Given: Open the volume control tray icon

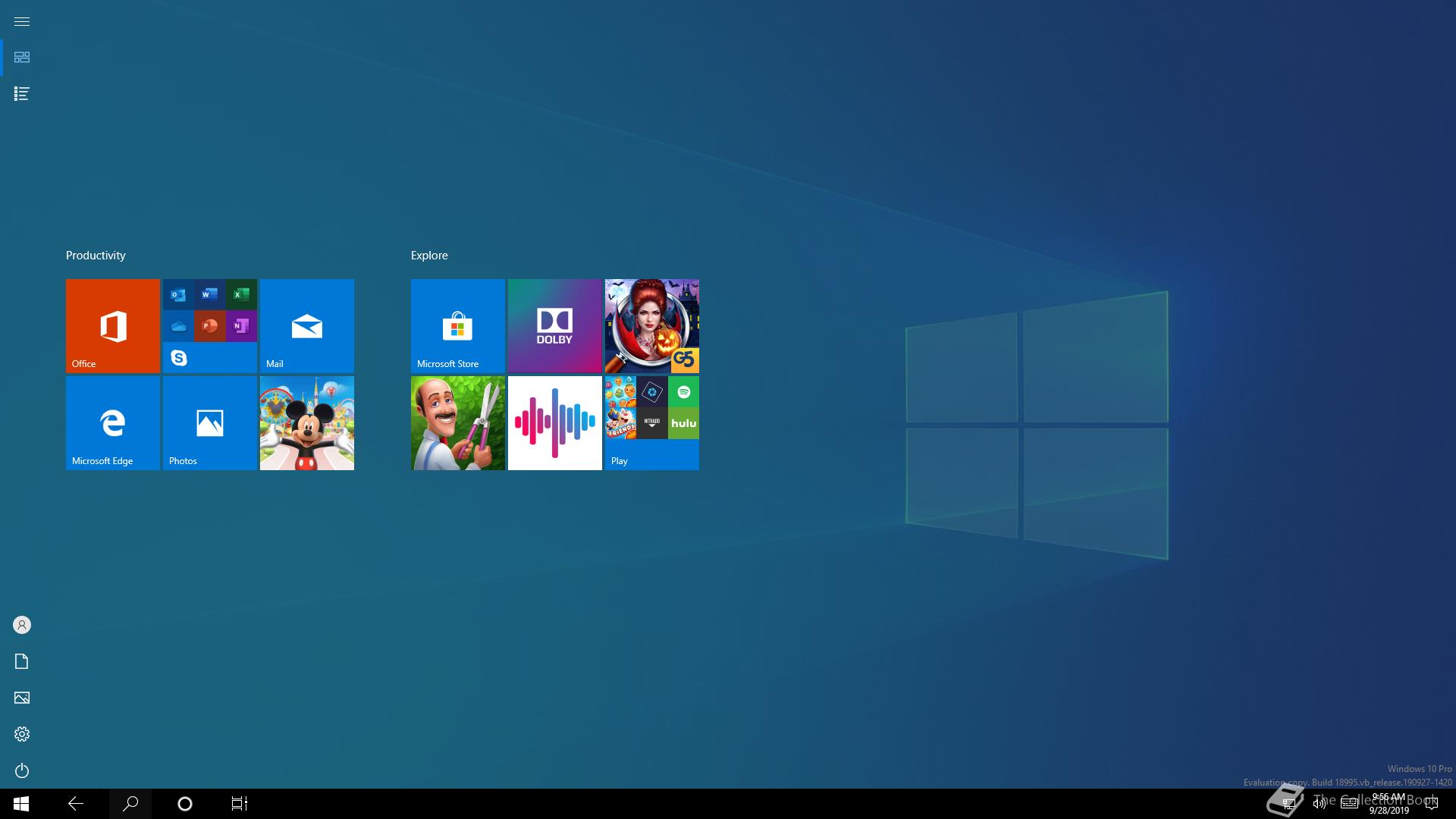Looking at the screenshot, I should (x=1319, y=804).
